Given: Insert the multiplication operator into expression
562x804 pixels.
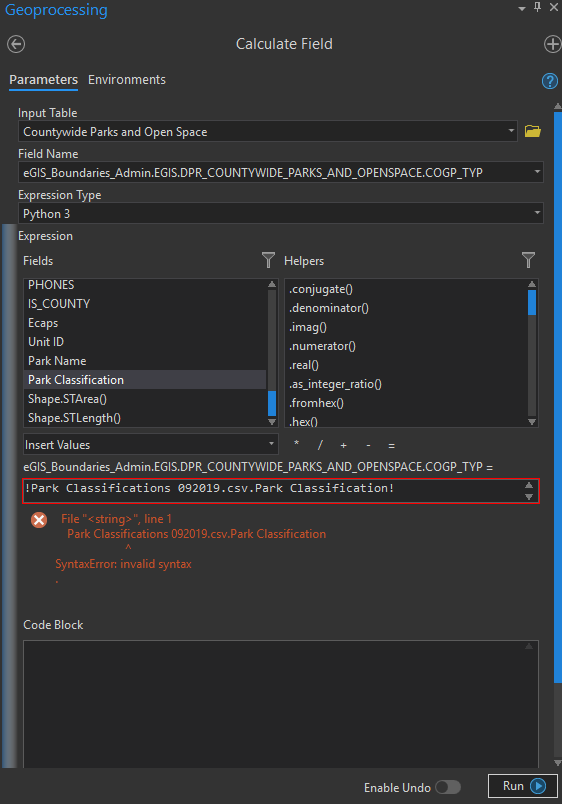Looking at the screenshot, I should tap(296, 444).
